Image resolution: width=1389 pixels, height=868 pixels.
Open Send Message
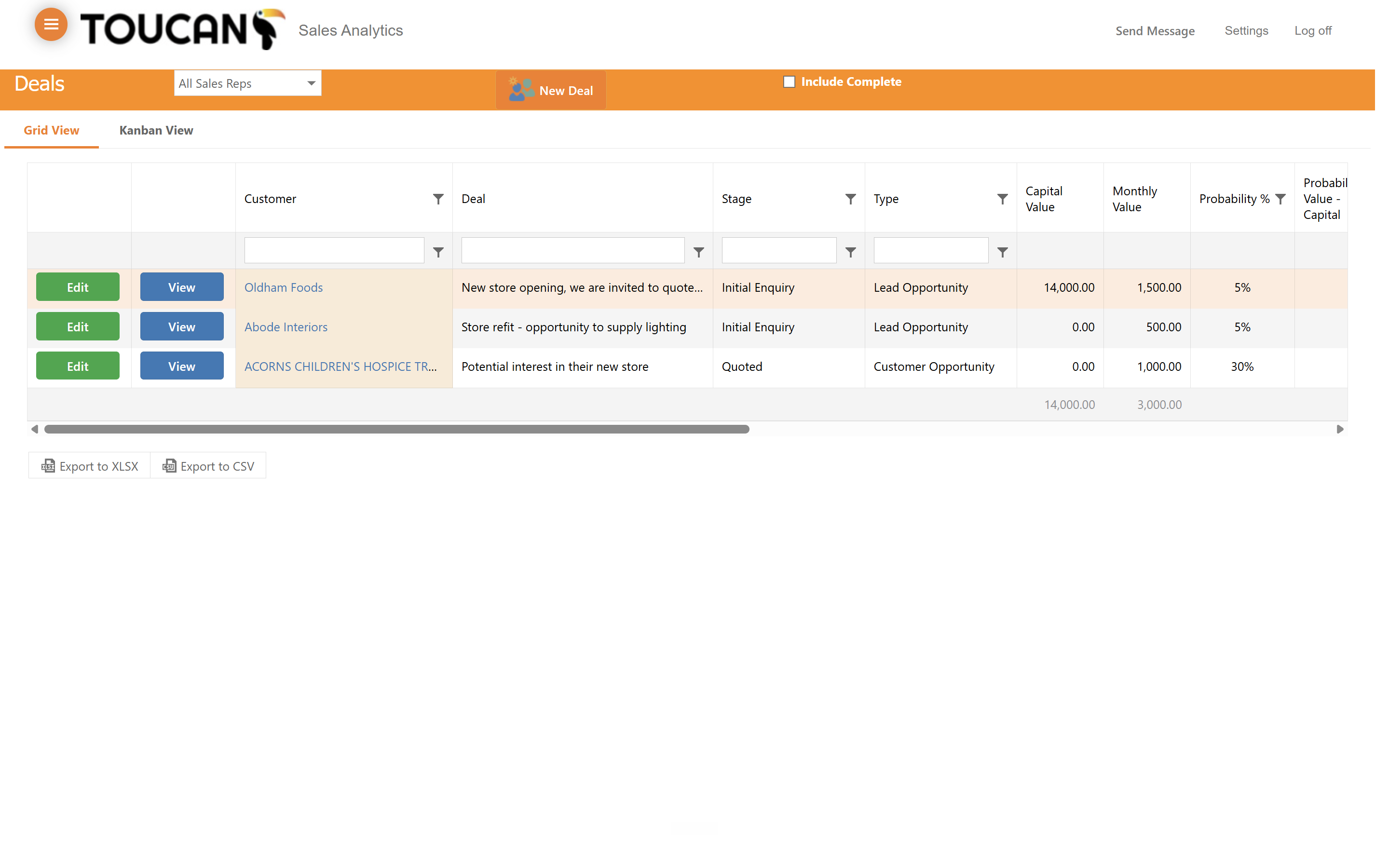1155,31
